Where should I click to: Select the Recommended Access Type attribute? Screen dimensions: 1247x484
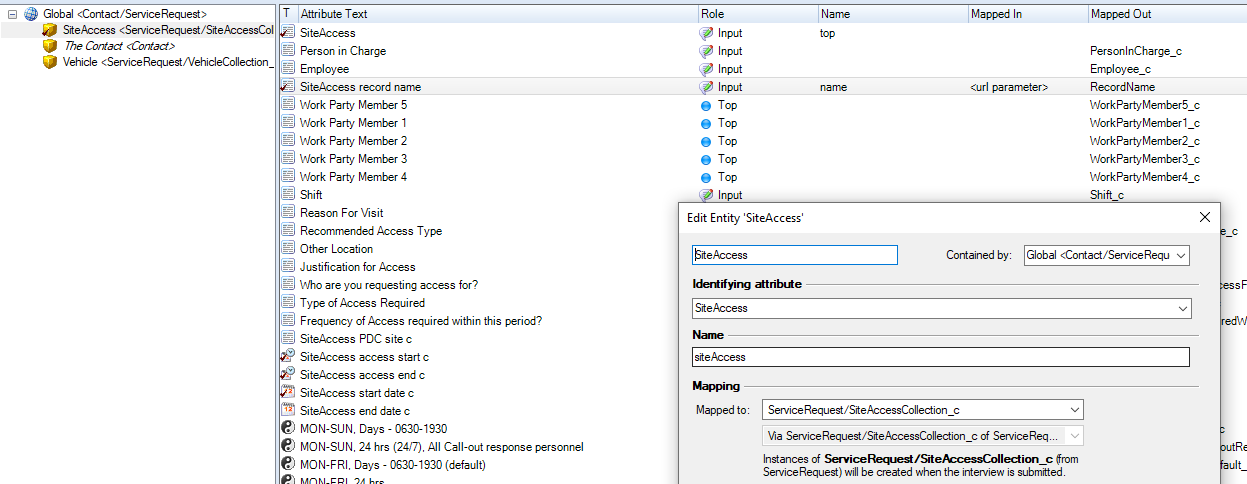(370, 231)
